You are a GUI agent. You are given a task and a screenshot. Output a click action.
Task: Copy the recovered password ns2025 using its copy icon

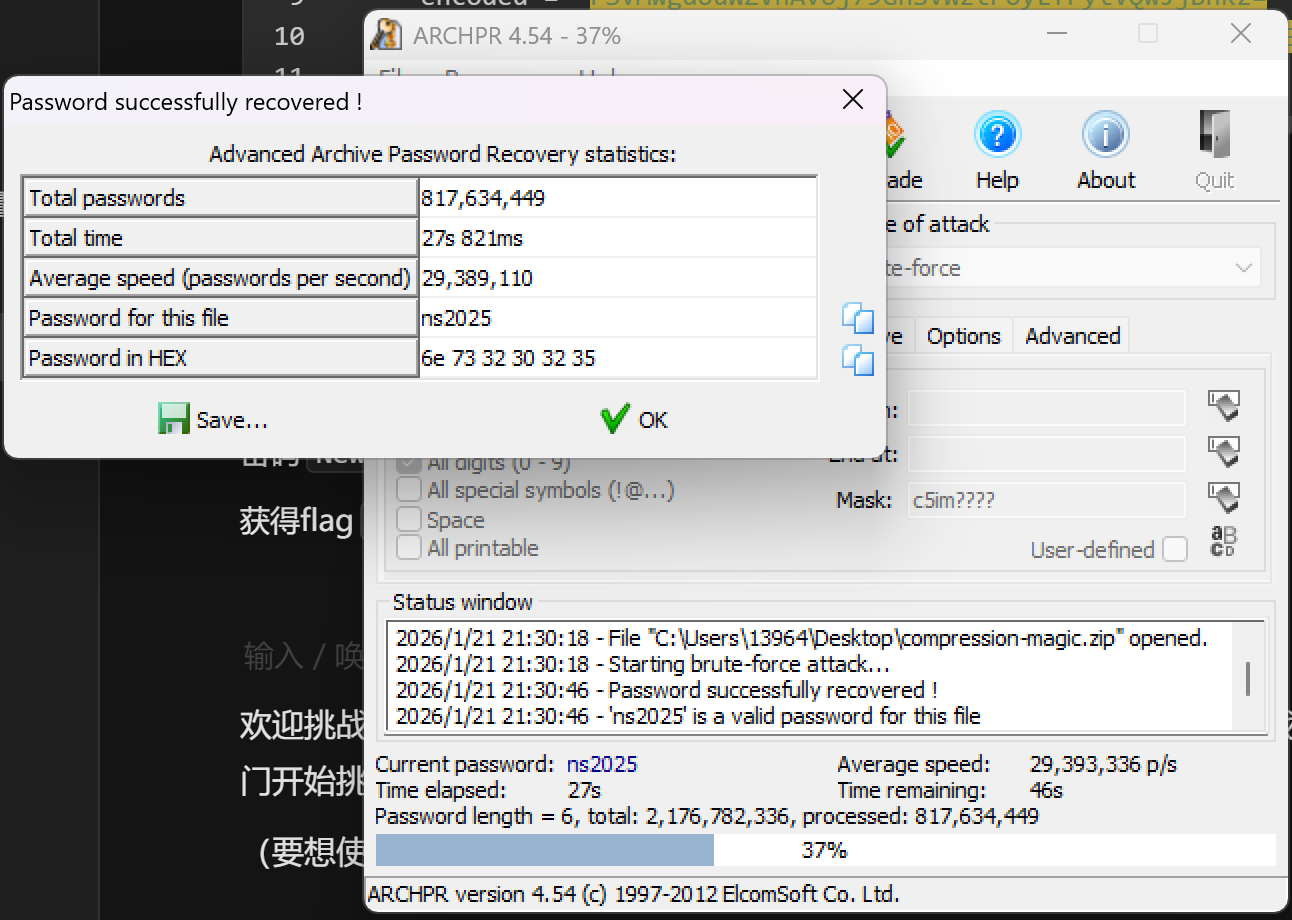(x=858, y=318)
